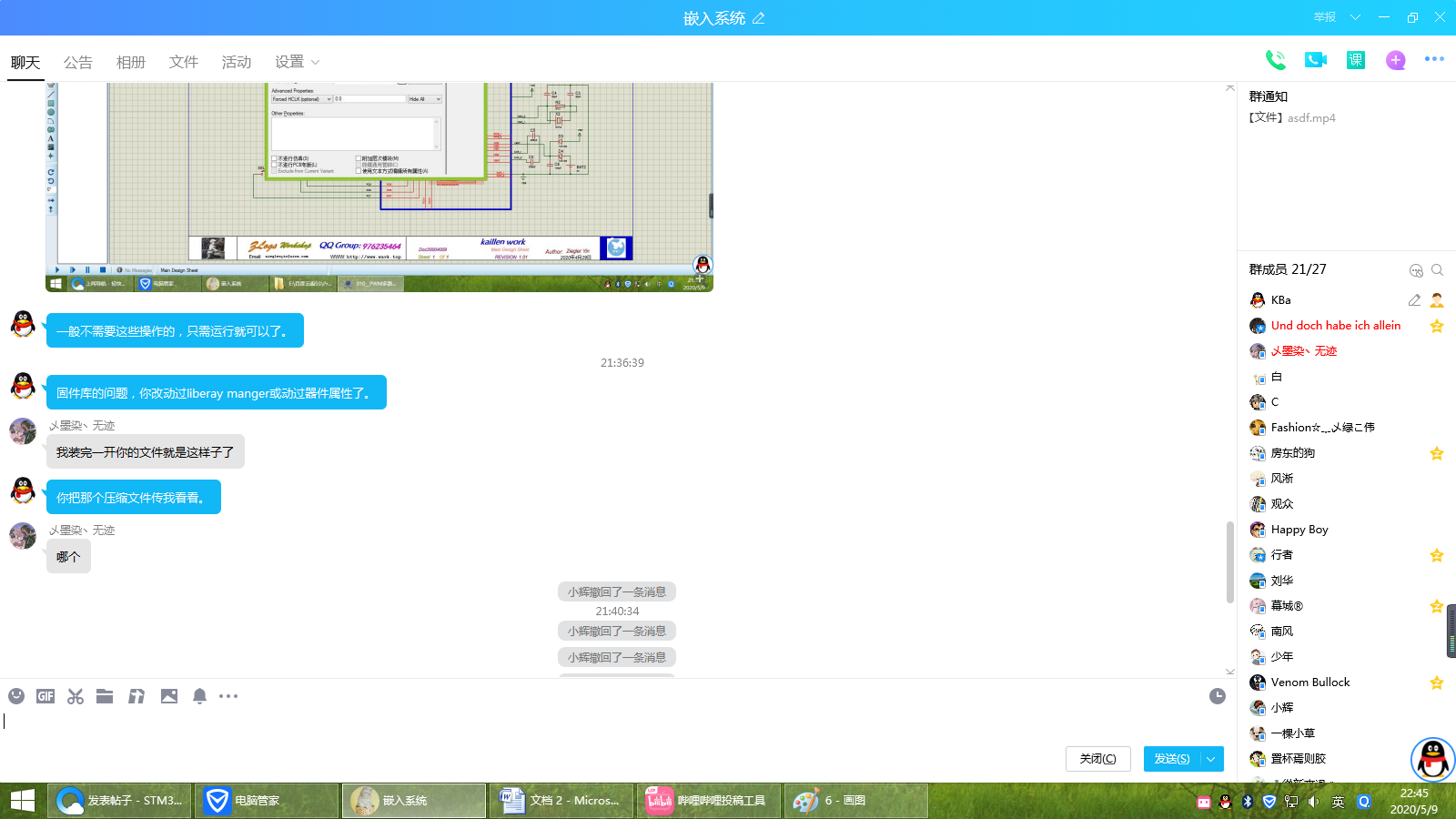Collapse chat area with the top chevron
Viewport: 1456px width, 819px height.
click(x=1230, y=88)
